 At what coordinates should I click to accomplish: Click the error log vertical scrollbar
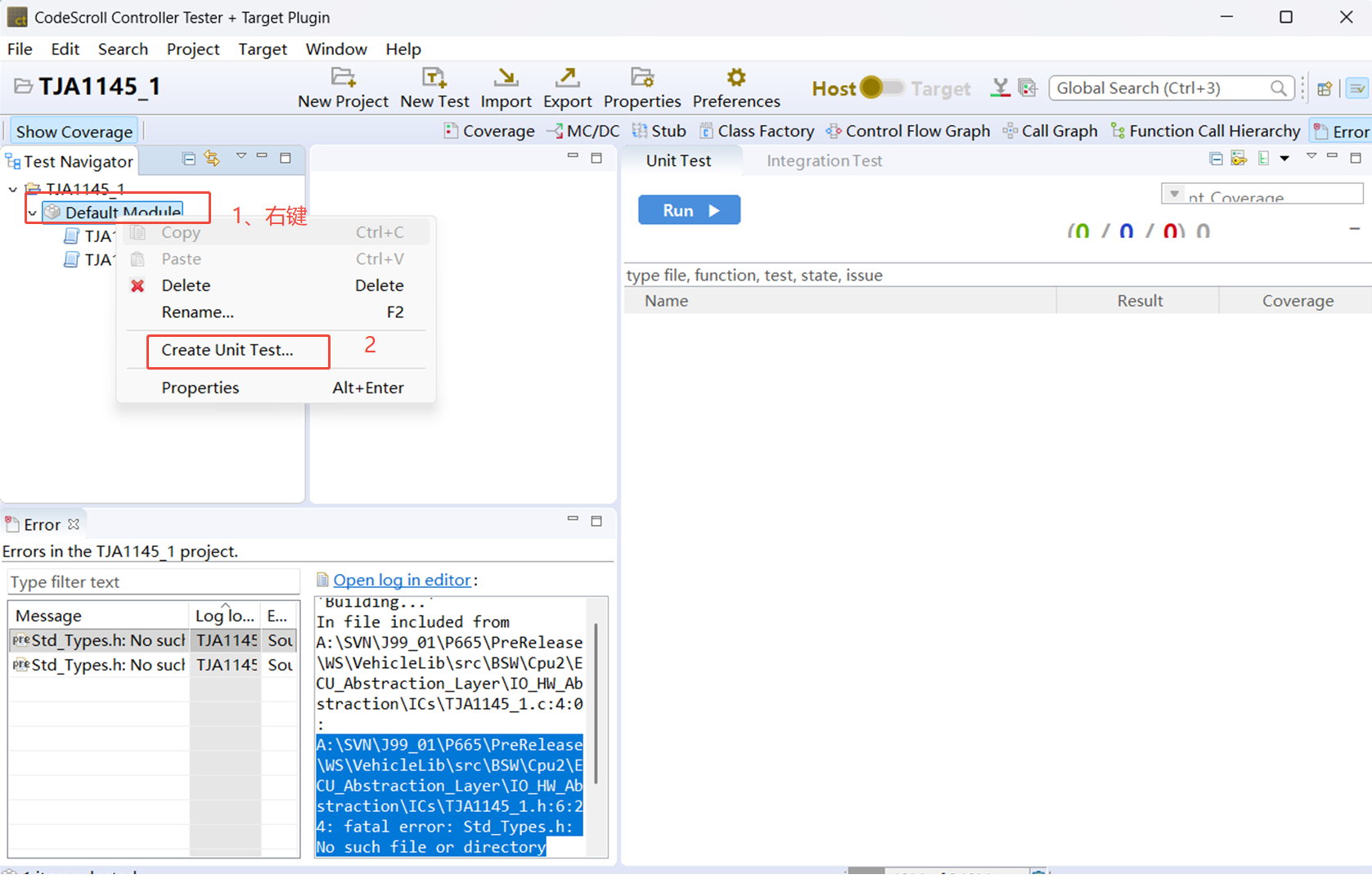coord(596,703)
